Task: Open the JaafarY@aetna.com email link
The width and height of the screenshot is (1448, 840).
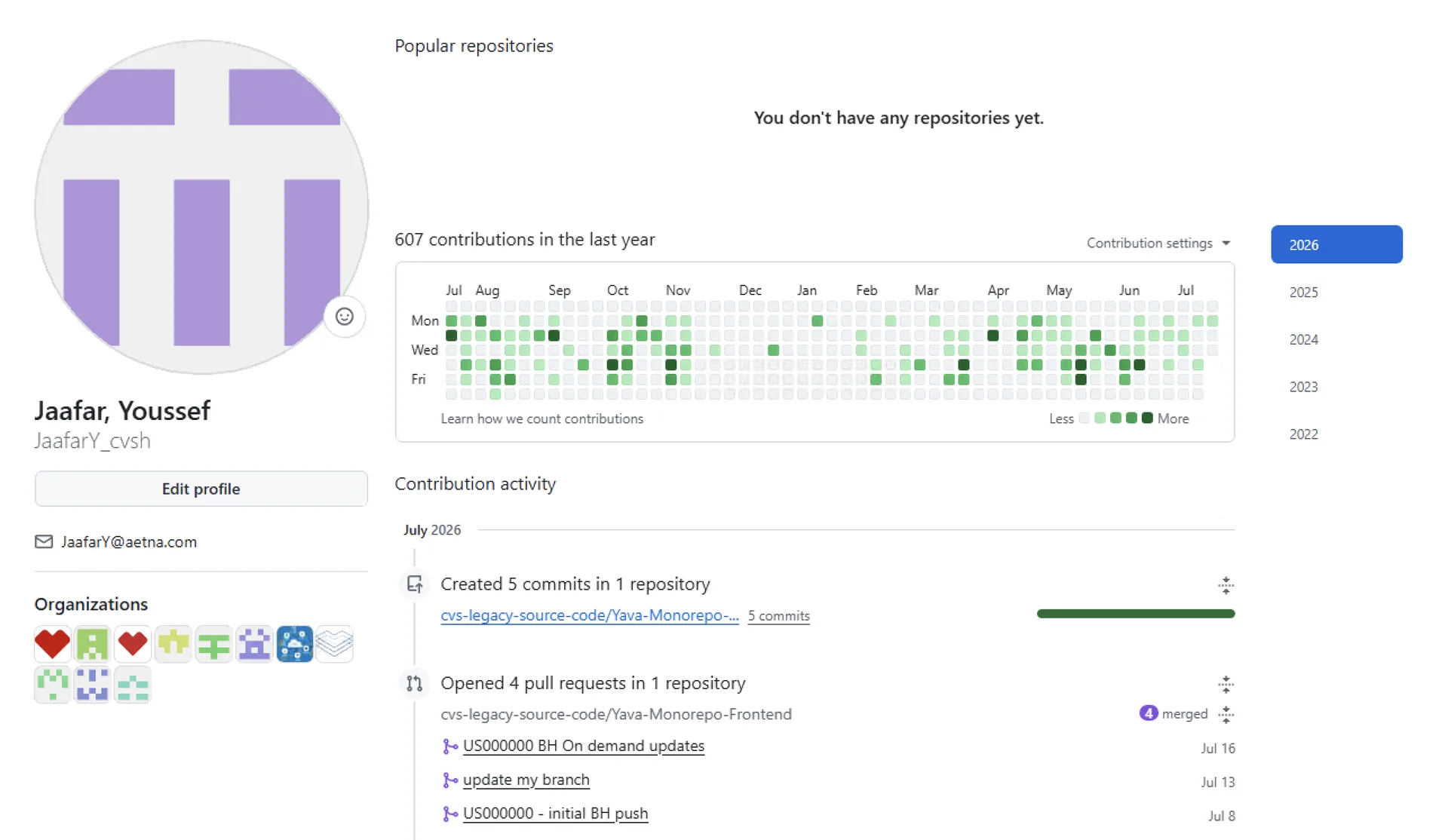Action: (129, 541)
